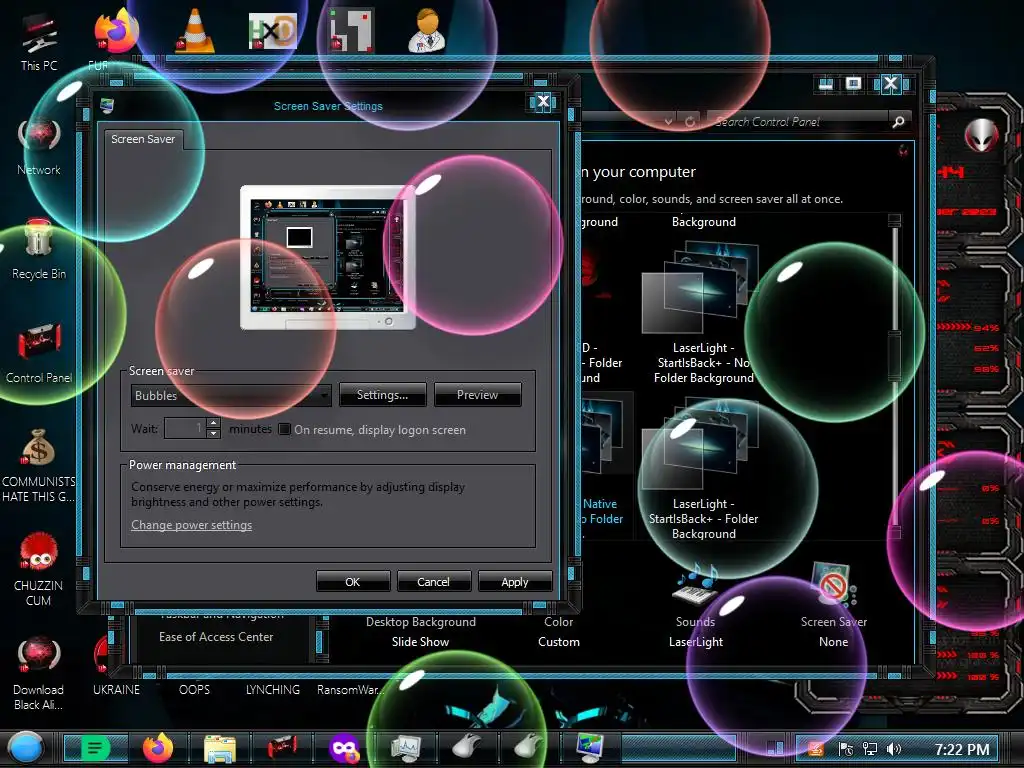1024x768 pixels.
Task: Enable On resume, display logon screen checkbox
Action: 284,429
